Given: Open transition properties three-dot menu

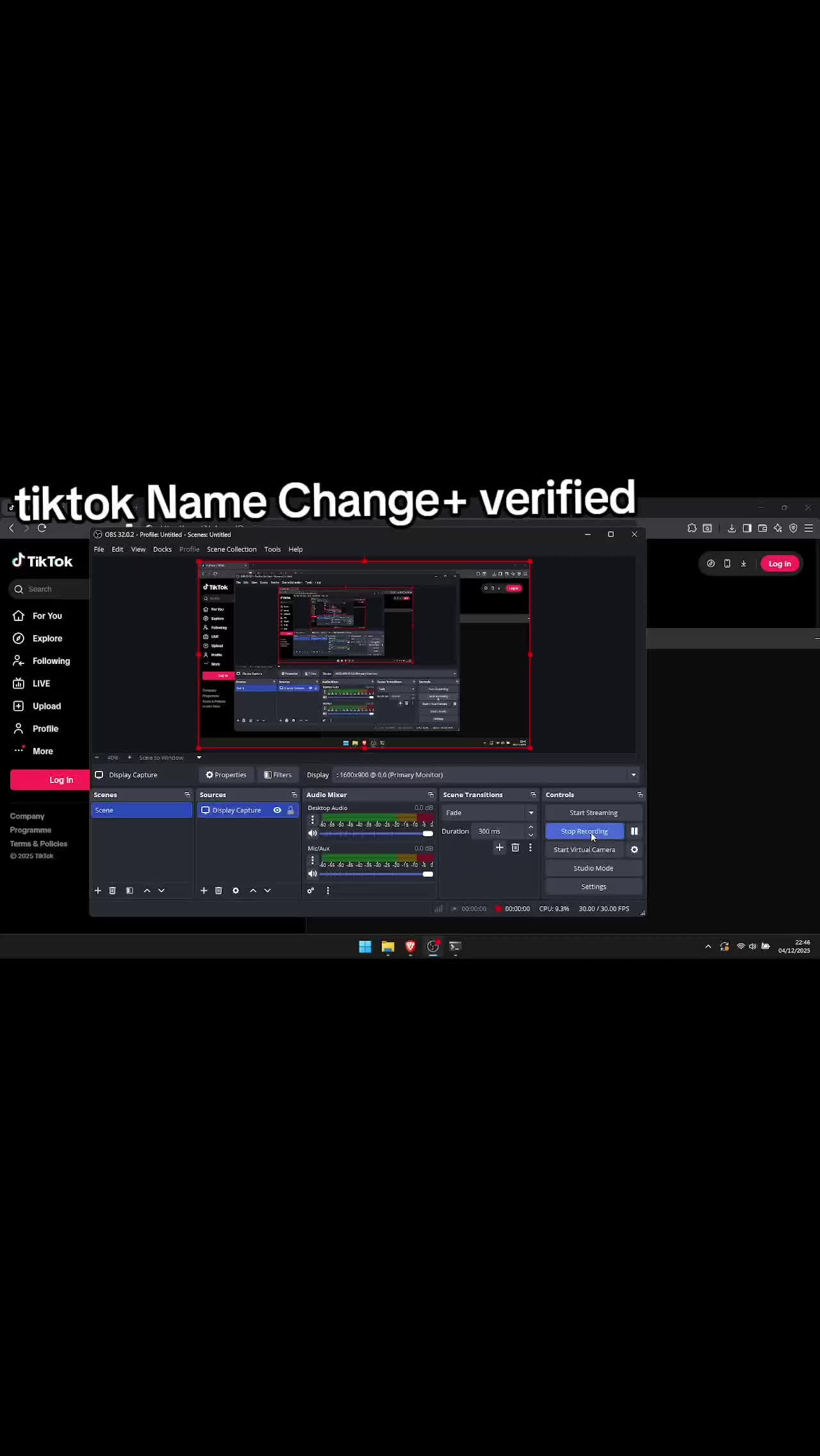Looking at the screenshot, I should pyautogui.click(x=530, y=847).
